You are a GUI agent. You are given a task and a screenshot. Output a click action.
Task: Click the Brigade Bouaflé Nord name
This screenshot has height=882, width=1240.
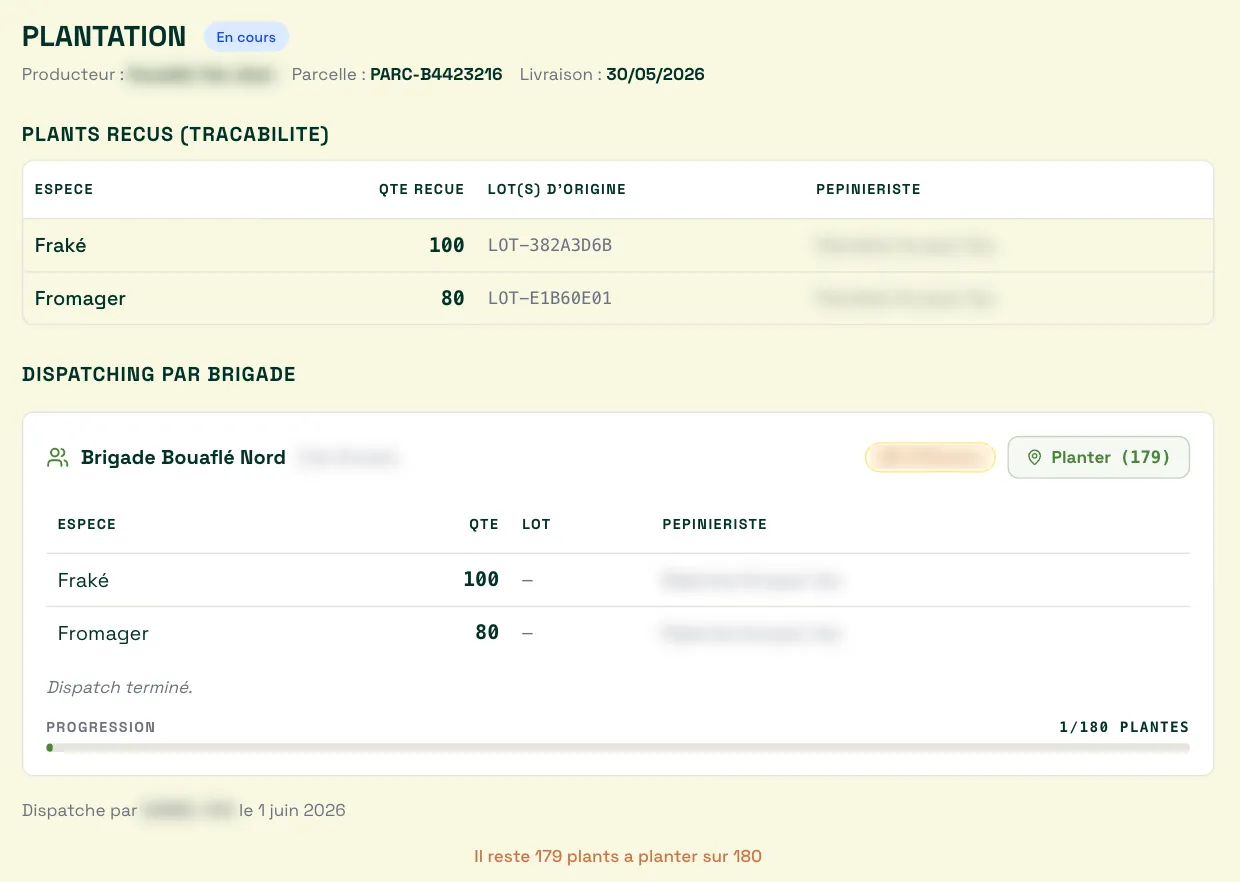(183, 457)
